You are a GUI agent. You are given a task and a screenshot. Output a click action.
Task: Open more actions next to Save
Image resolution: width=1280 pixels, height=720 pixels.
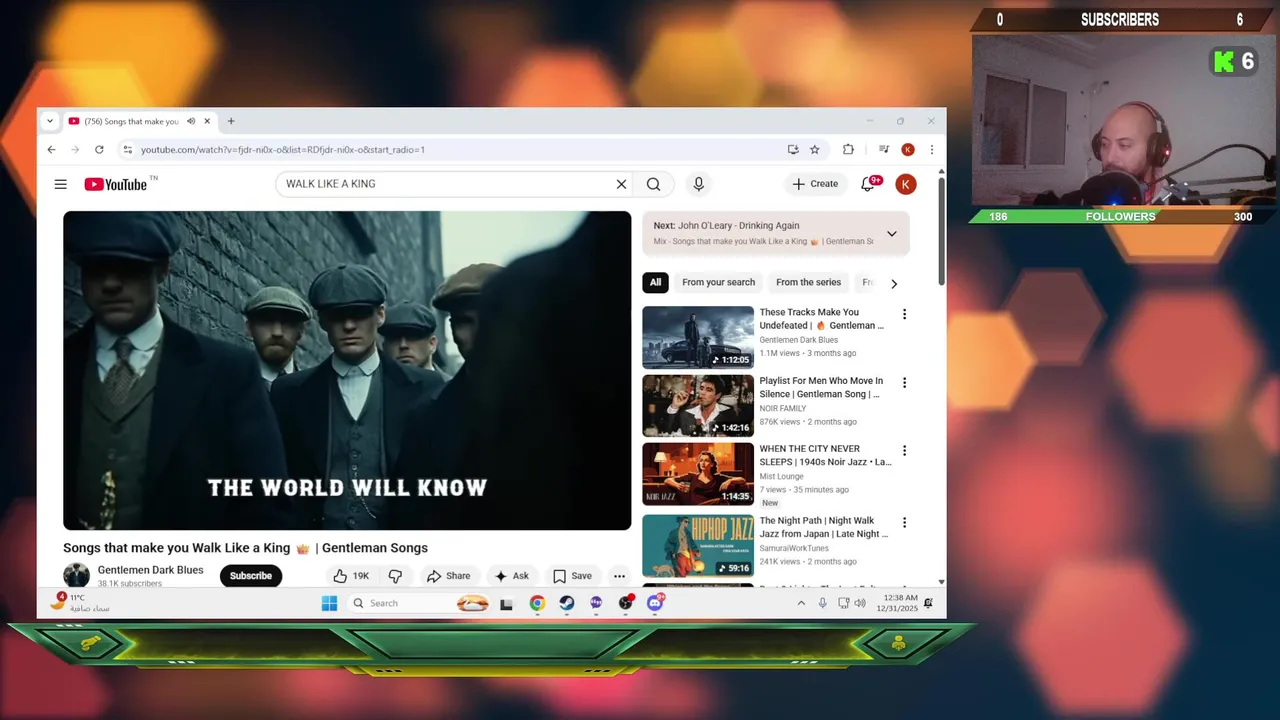619,576
